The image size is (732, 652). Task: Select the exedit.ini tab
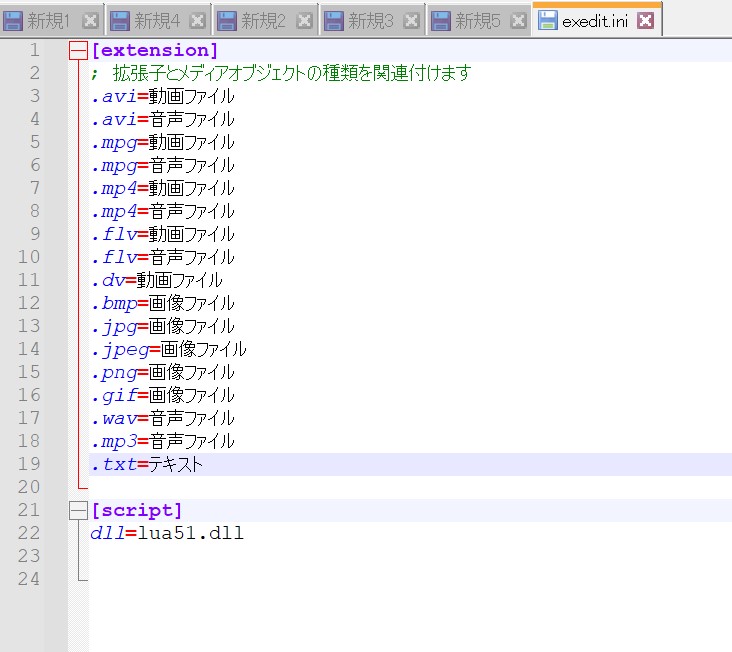tap(595, 21)
